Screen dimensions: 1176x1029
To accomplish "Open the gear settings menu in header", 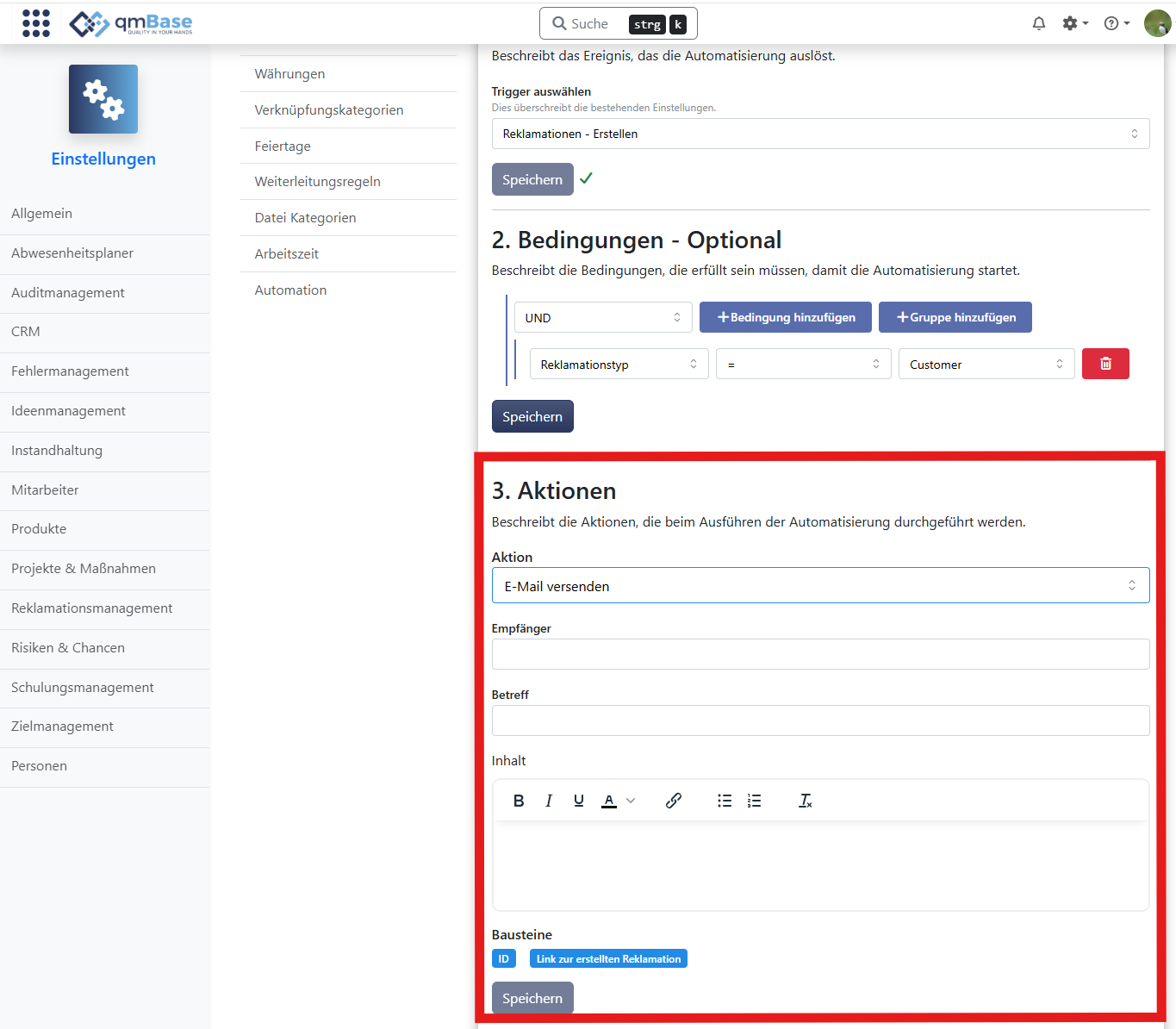I will click(x=1073, y=23).
